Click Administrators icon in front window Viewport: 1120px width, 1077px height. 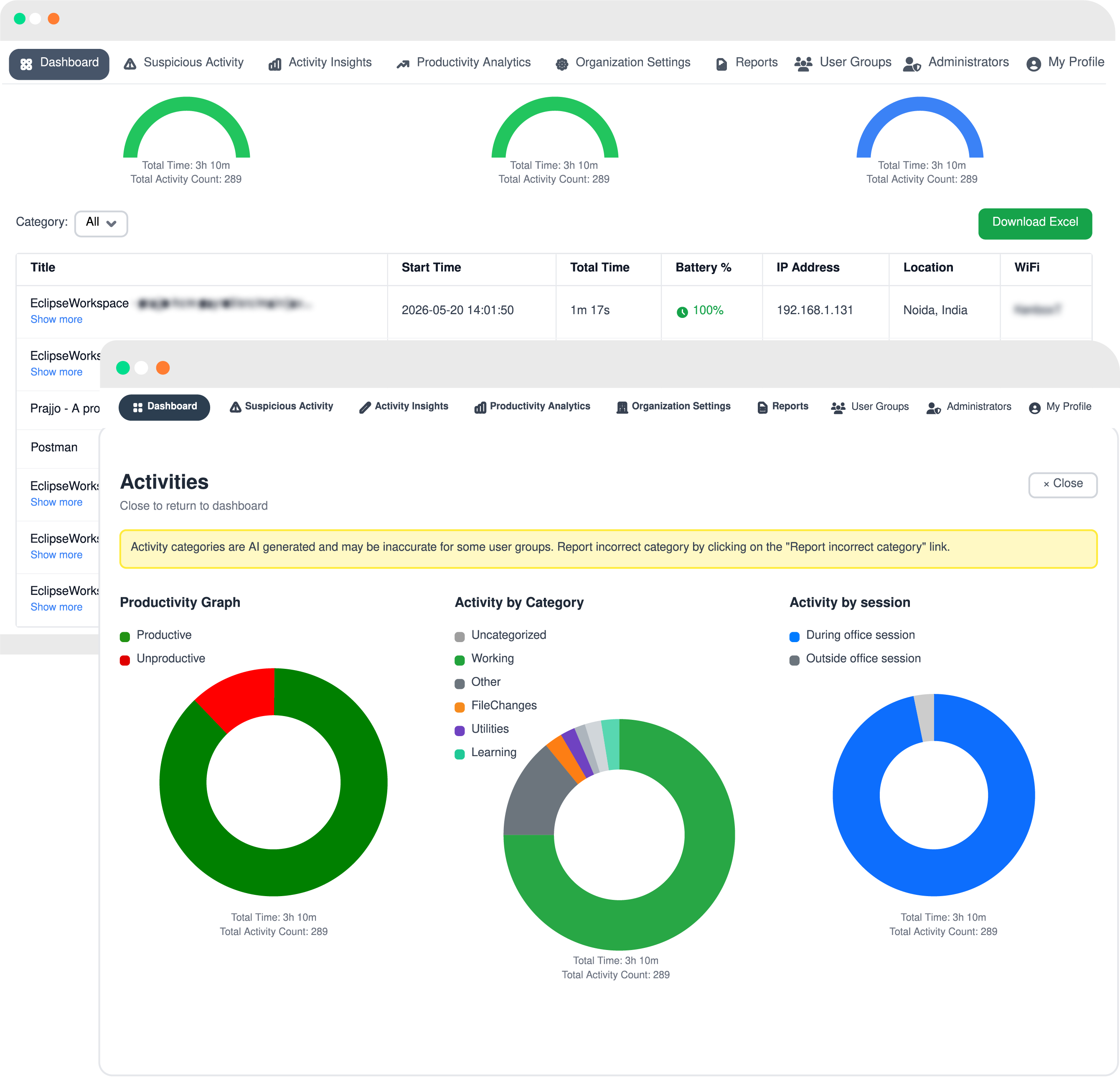[x=934, y=408]
